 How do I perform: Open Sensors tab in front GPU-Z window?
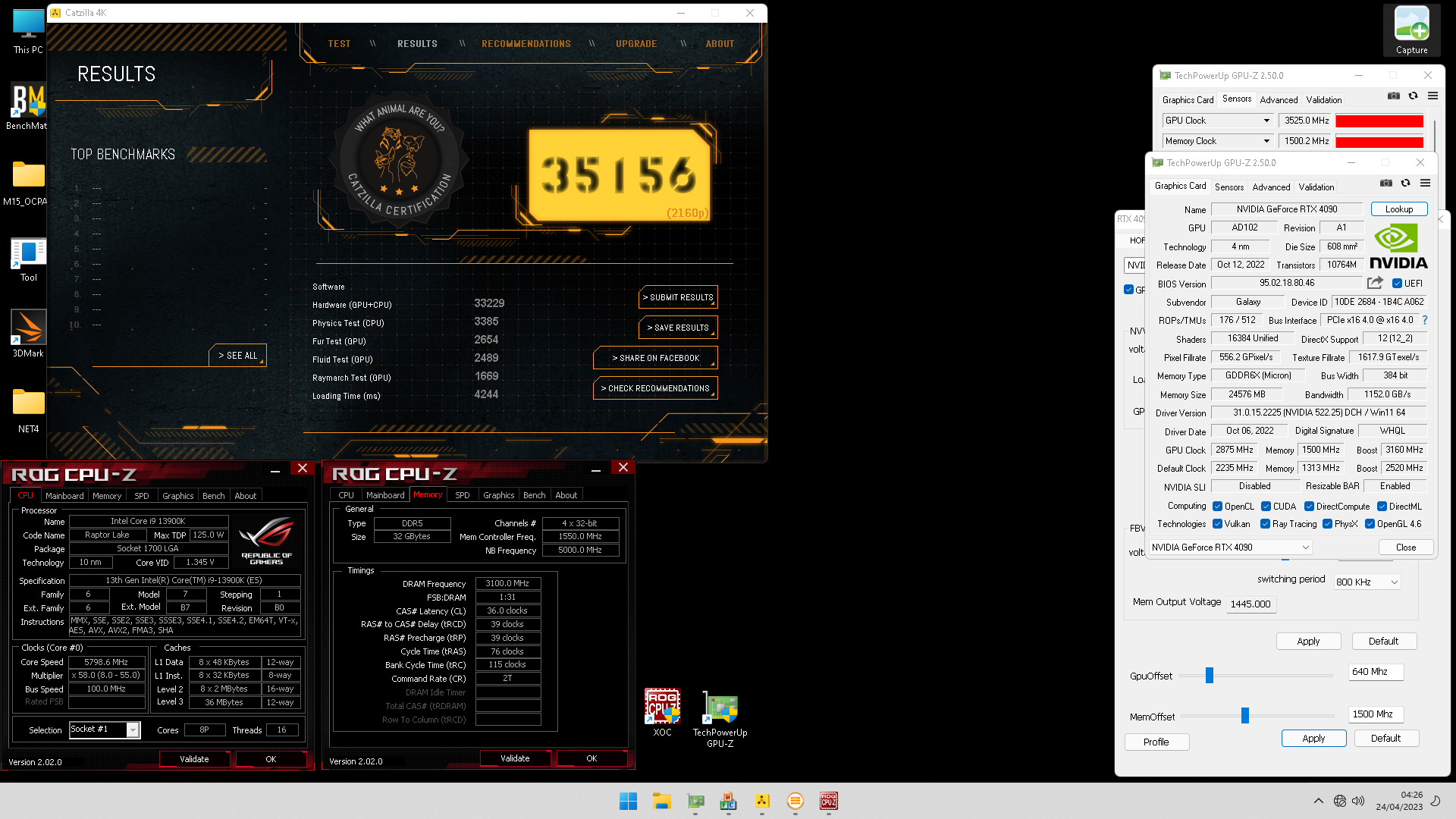(1228, 187)
